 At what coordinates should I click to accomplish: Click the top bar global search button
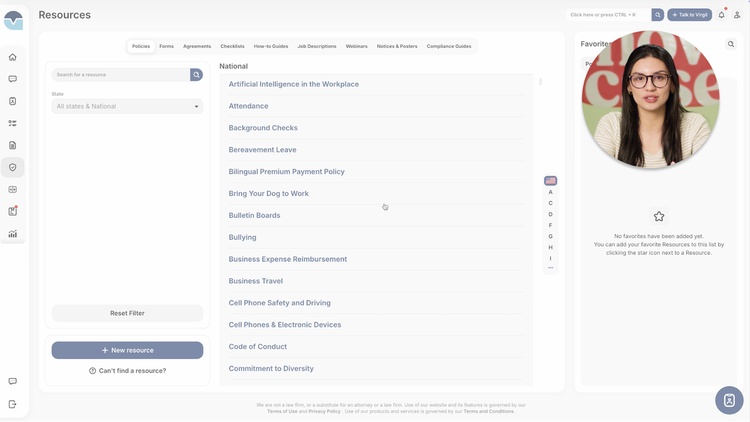(x=658, y=15)
